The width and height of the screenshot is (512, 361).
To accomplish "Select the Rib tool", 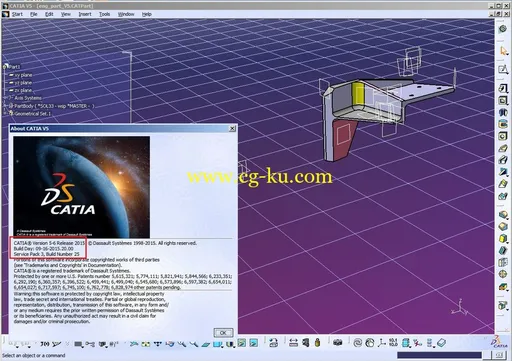I will point(503,148).
